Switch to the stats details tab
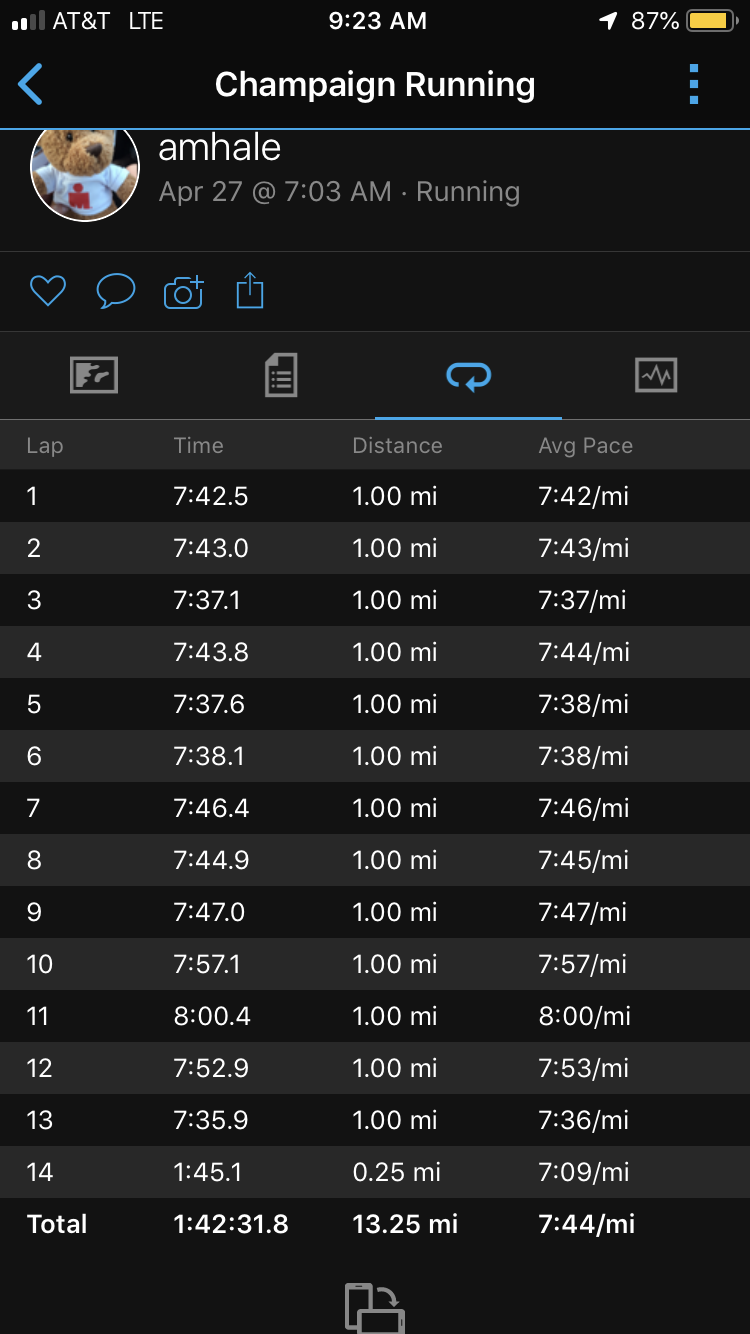 (281, 375)
